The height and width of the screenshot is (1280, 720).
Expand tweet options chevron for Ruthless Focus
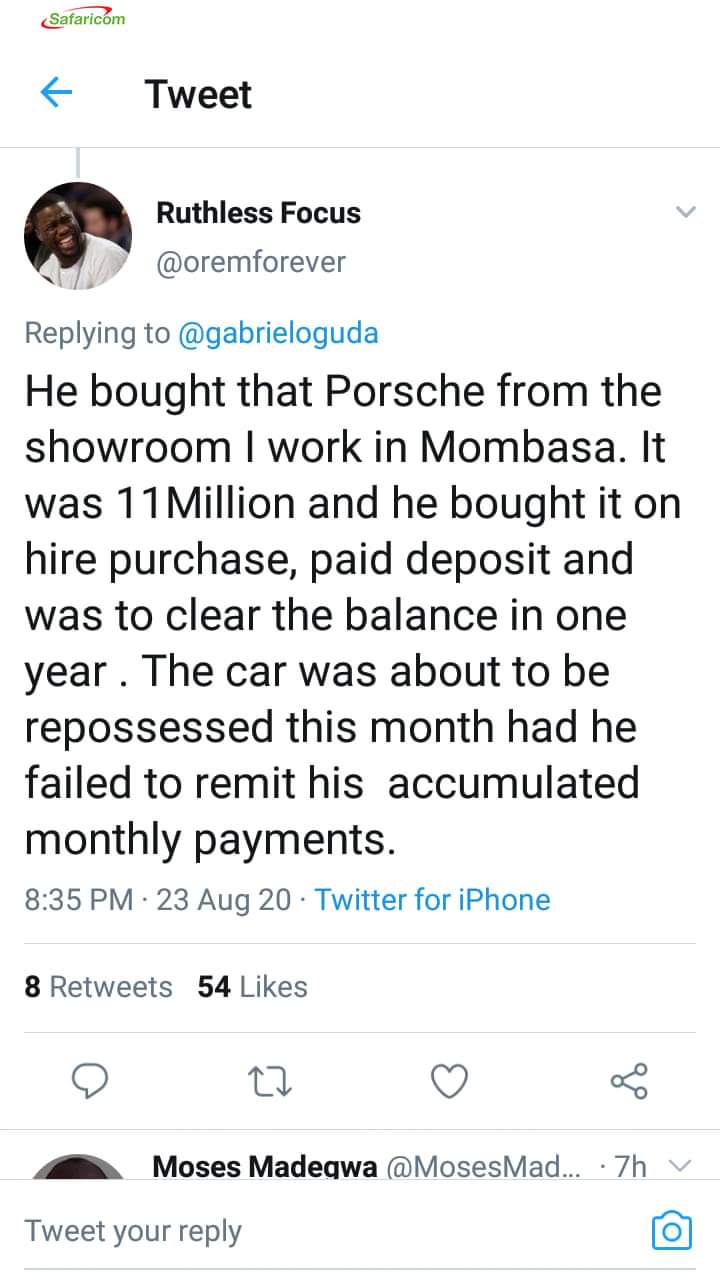click(685, 212)
